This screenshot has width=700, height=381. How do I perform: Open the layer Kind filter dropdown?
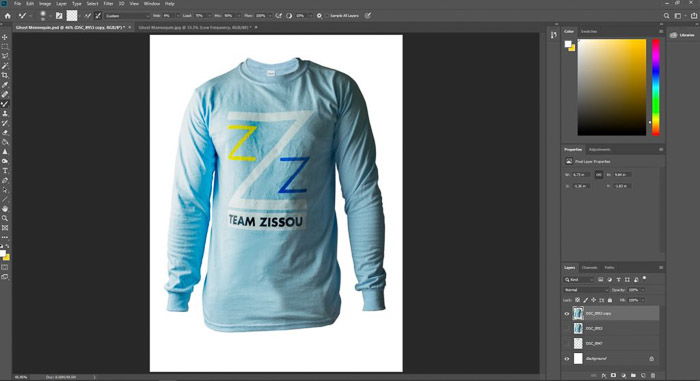point(579,280)
